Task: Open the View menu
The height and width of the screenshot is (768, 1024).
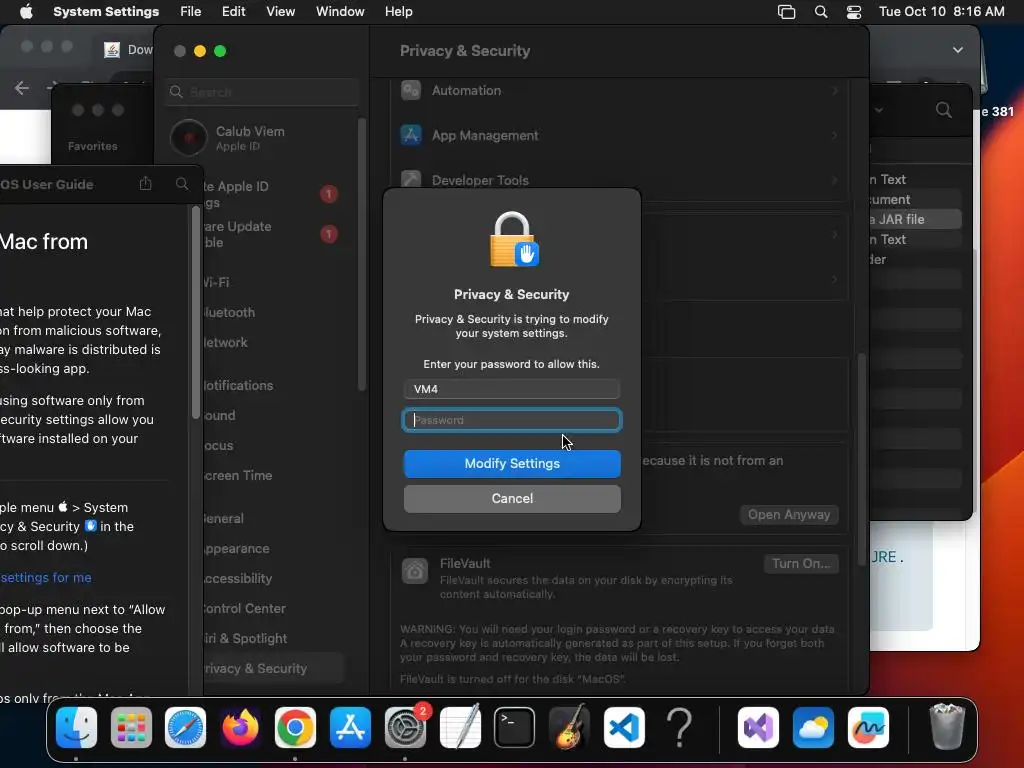Action: [x=280, y=12]
